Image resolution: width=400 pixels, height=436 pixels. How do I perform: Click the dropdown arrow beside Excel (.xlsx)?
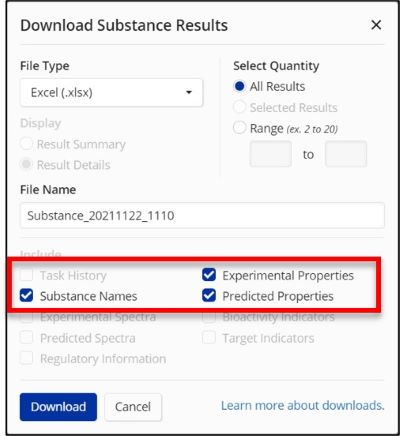(x=189, y=92)
